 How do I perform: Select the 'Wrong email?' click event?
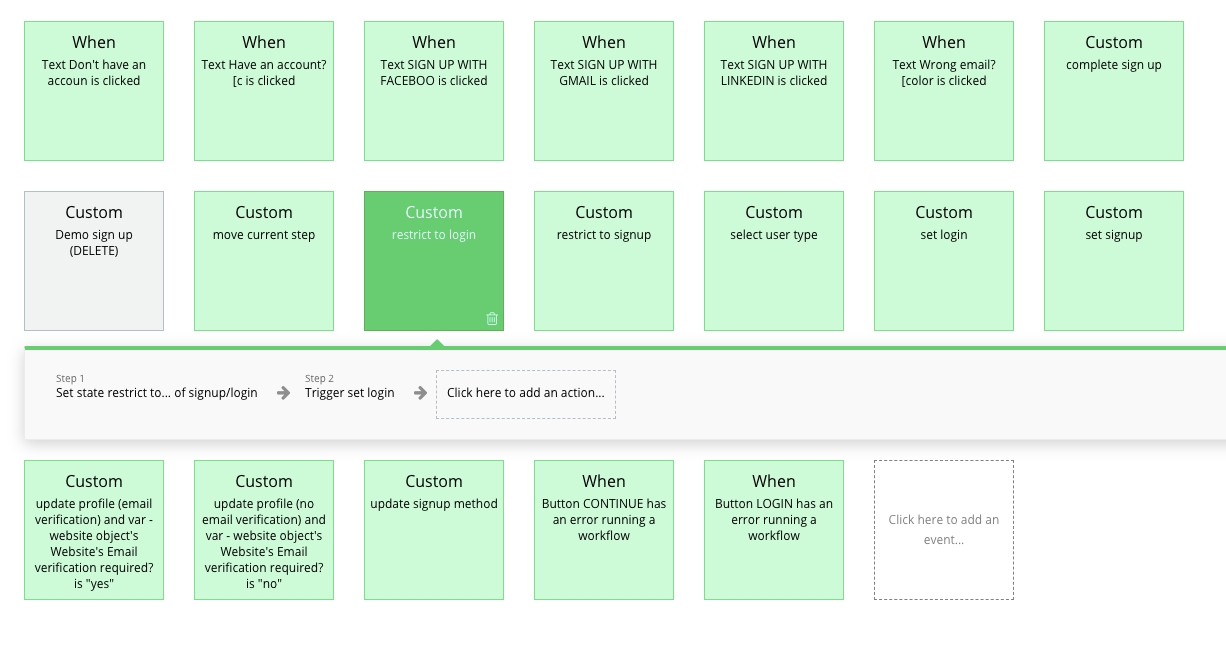[944, 91]
